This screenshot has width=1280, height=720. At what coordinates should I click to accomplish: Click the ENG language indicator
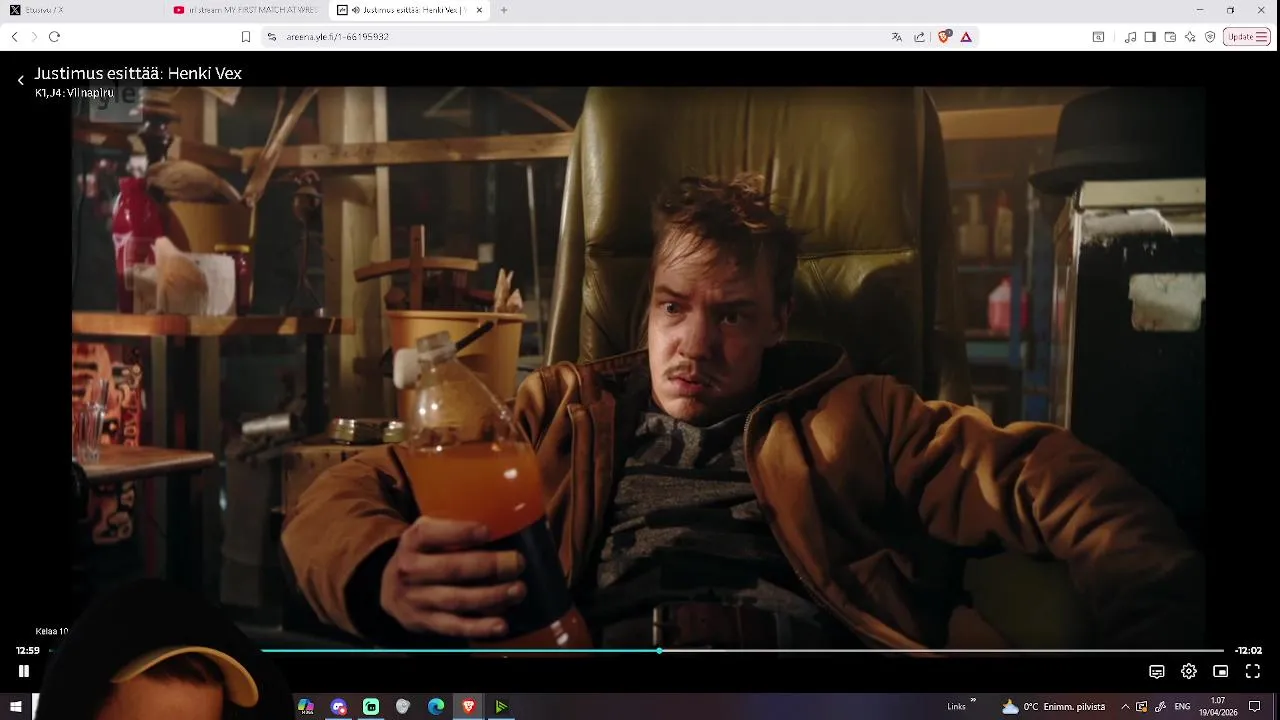[1182, 707]
